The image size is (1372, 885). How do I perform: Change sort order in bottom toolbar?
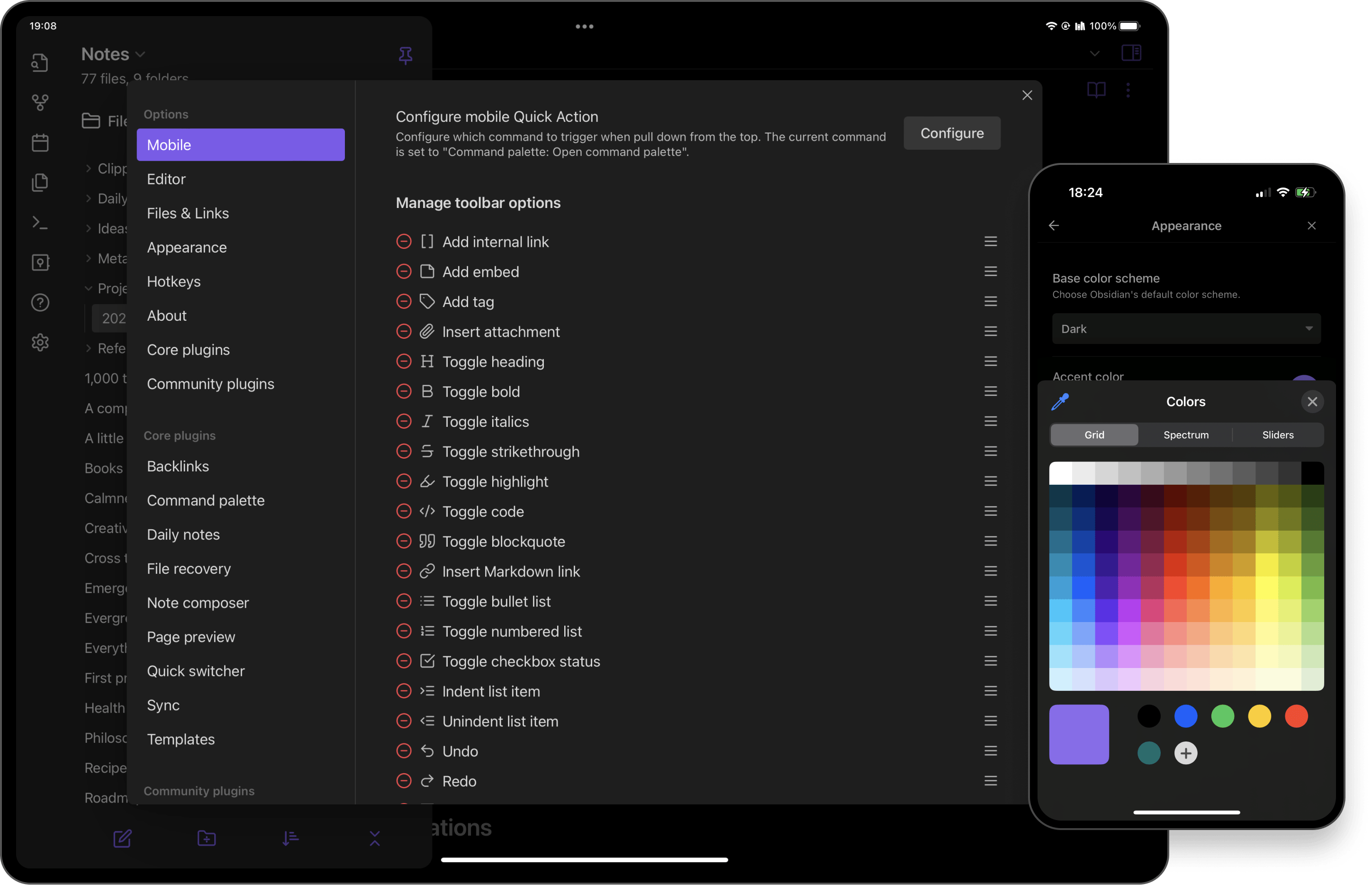[x=291, y=839]
